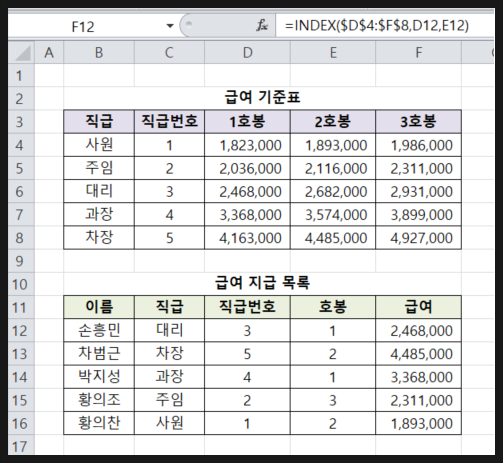503x463 pixels.
Task: Click cell 1,823,000
Action: 247,145
